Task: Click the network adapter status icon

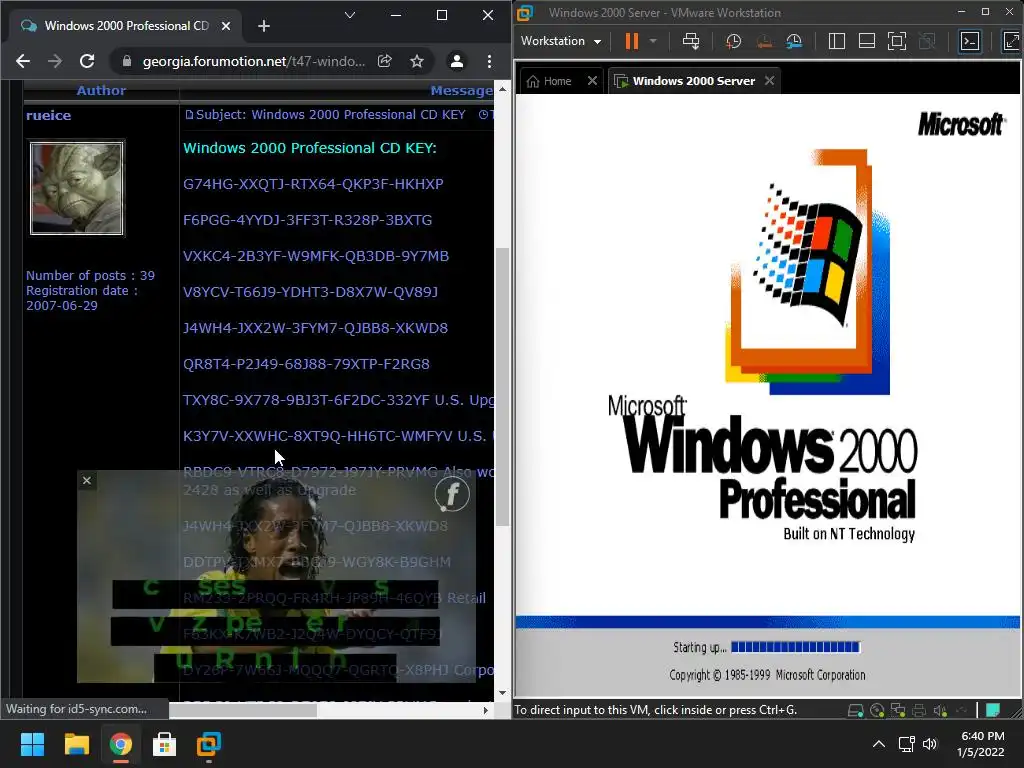Action: click(898, 711)
